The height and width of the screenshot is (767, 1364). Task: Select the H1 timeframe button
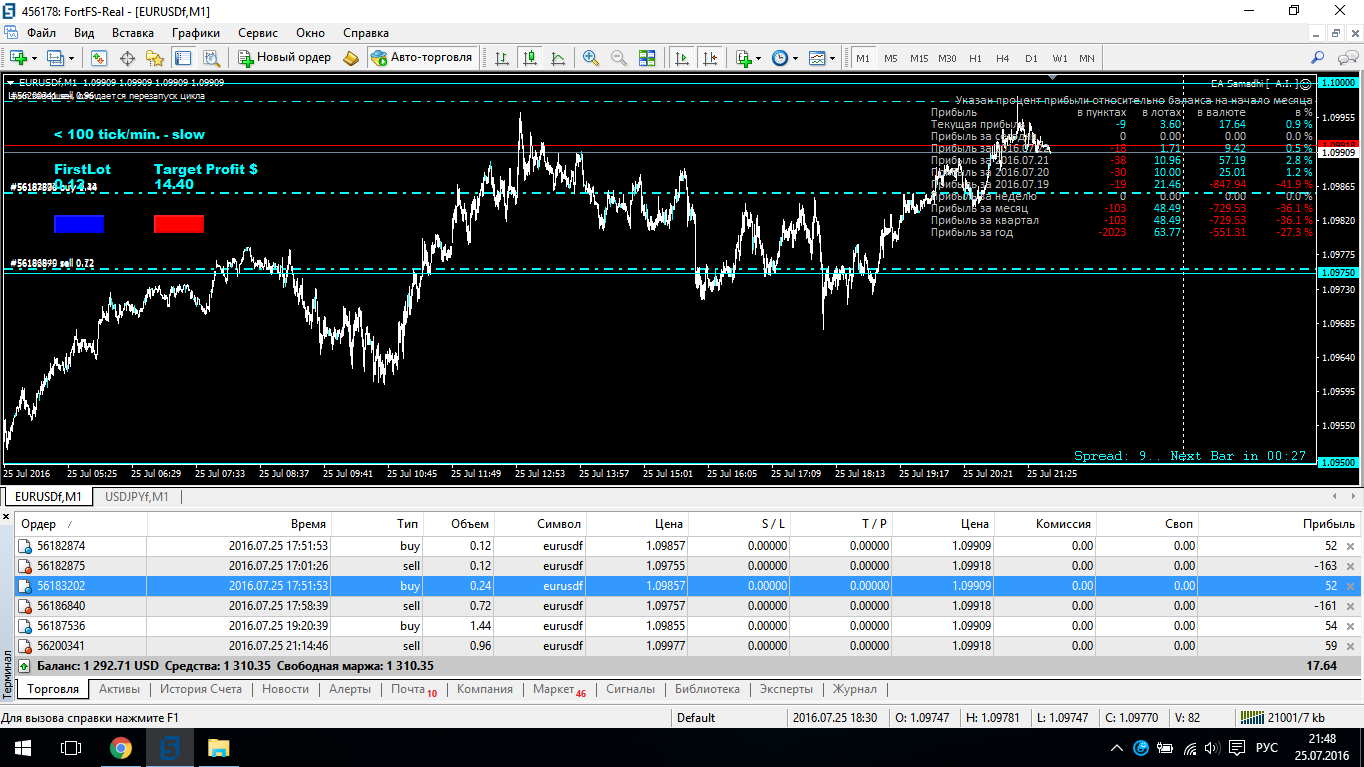pos(975,58)
